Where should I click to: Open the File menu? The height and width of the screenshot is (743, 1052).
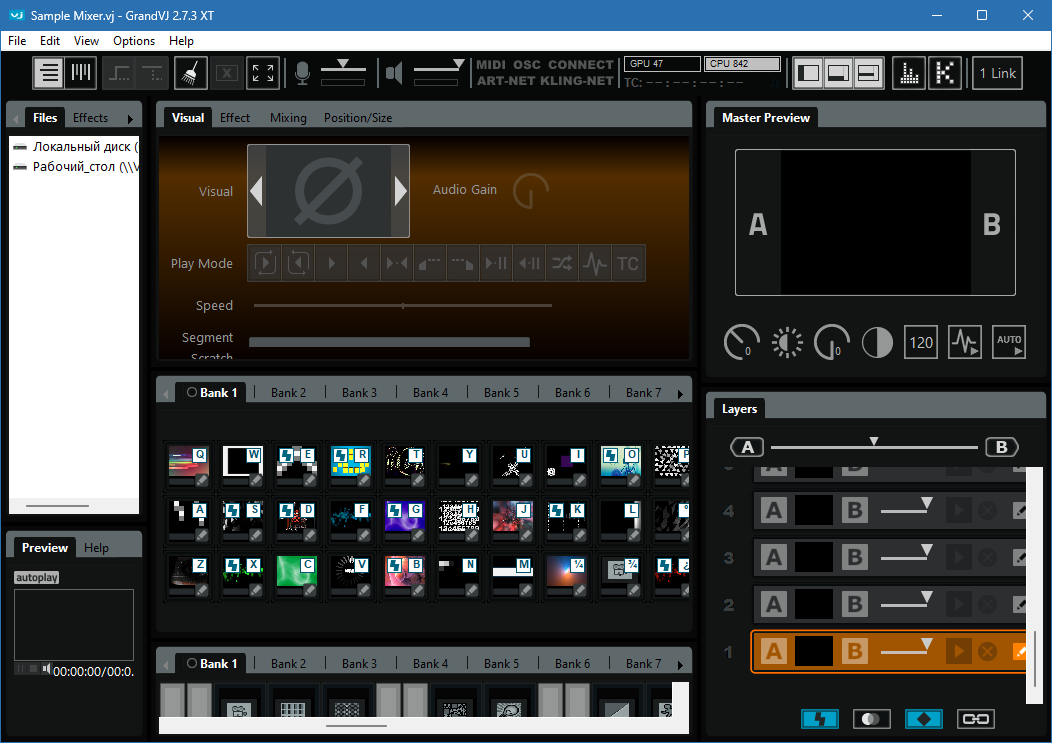[17, 41]
